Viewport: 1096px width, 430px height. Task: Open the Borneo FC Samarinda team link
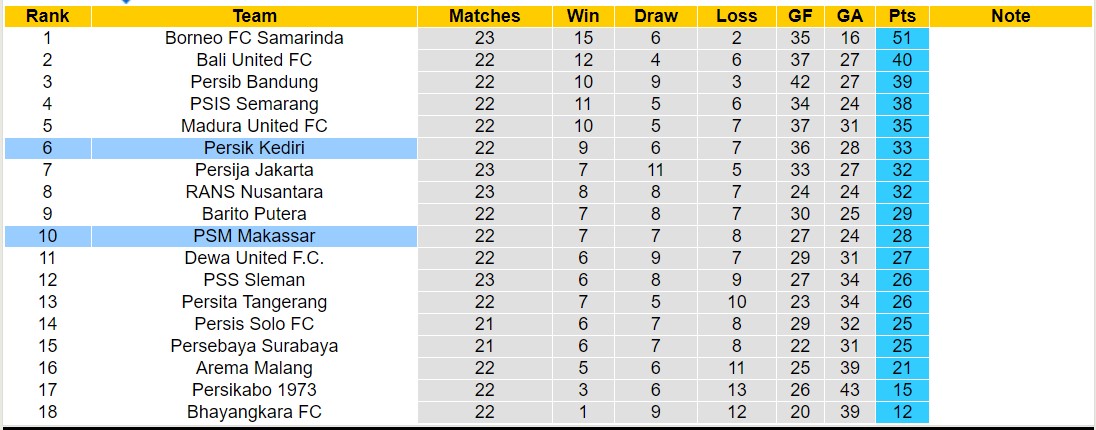pyautogui.click(x=254, y=38)
